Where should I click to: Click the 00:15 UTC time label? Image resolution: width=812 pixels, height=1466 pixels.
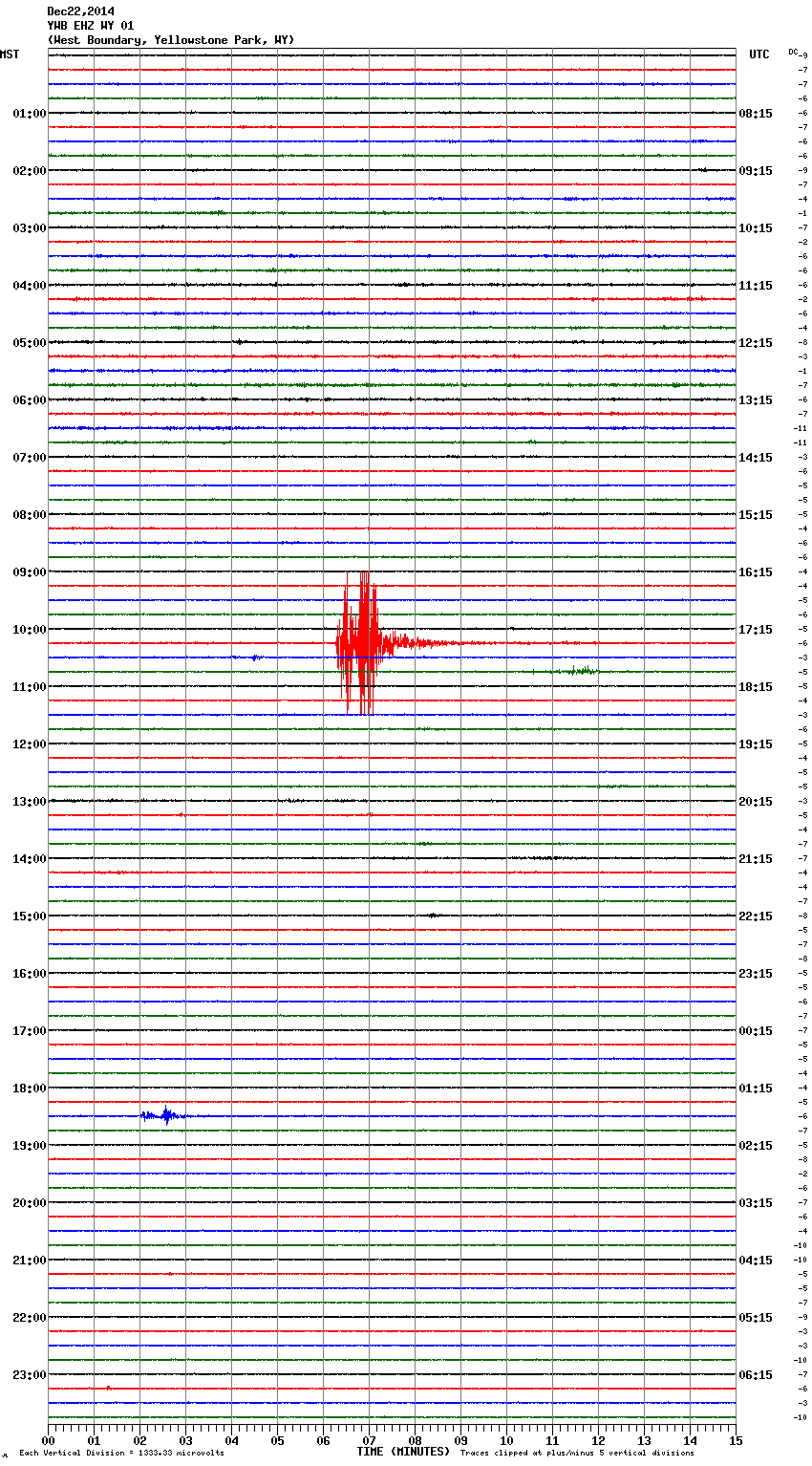[x=756, y=1031]
